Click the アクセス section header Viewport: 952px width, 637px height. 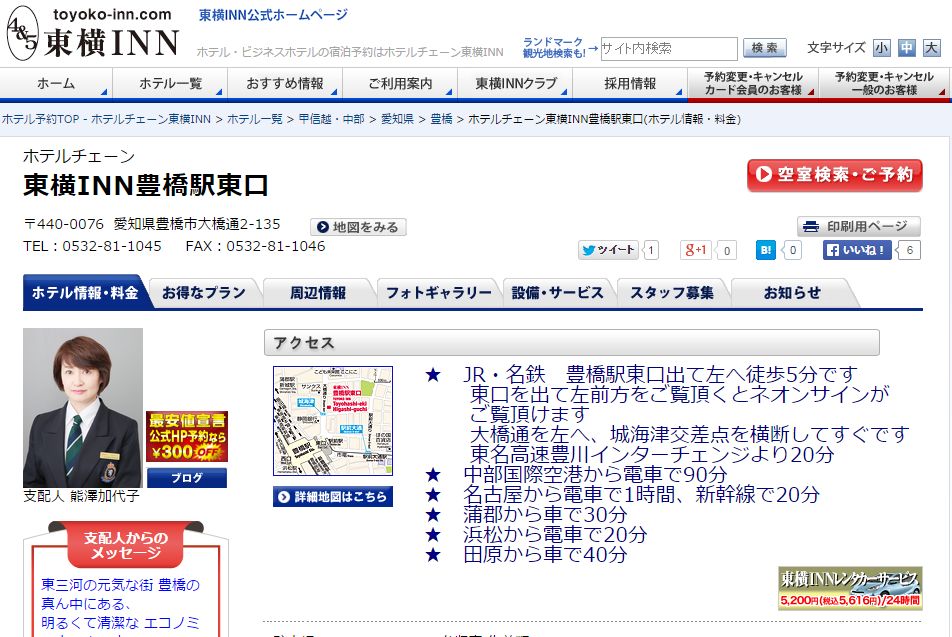(x=572, y=342)
